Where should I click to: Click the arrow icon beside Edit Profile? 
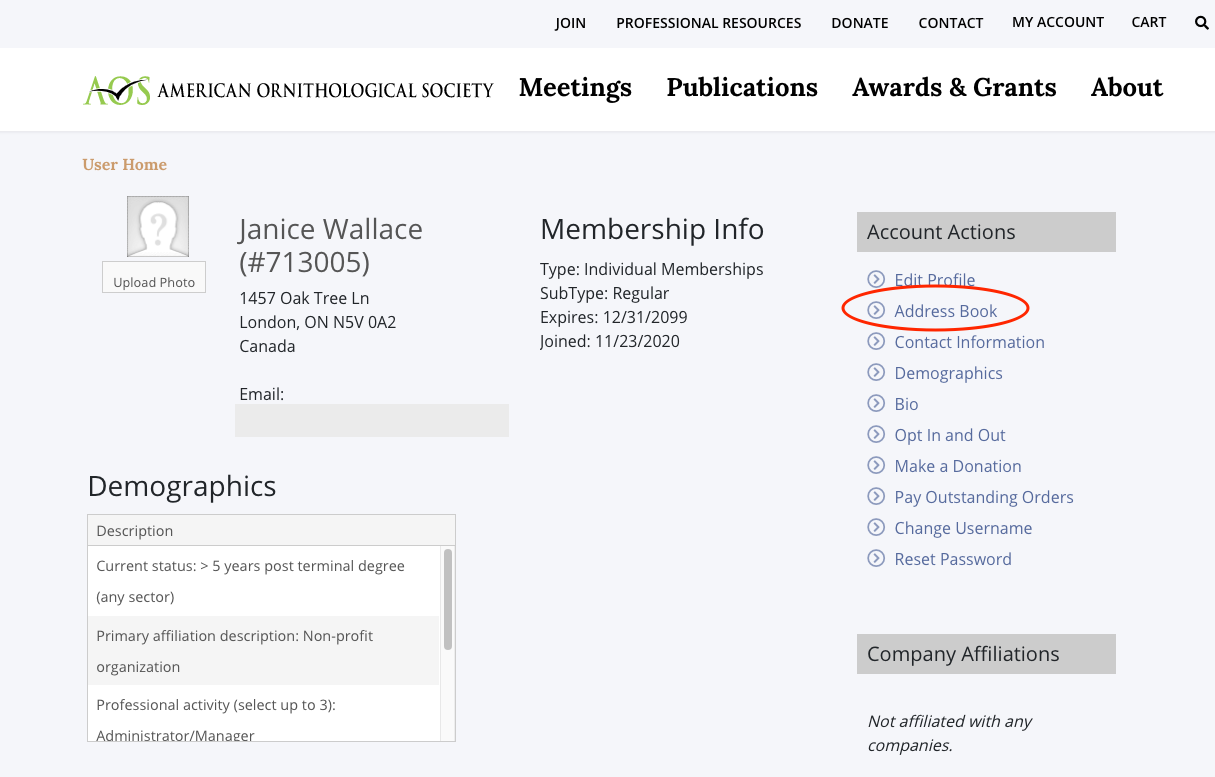876,280
